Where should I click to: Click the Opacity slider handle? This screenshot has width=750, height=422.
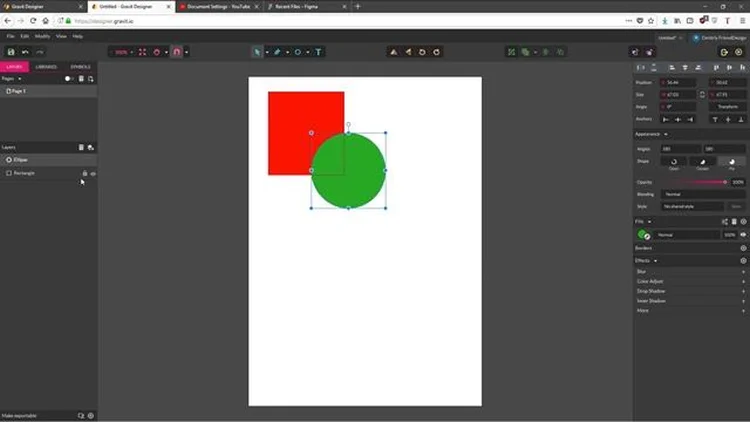[x=725, y=182]
